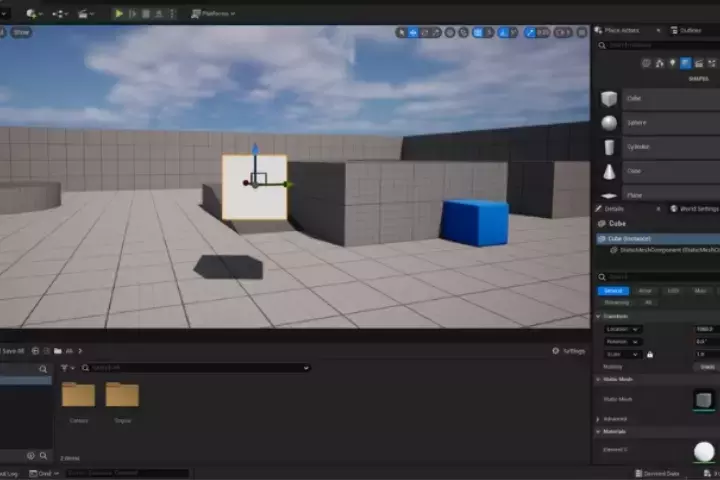Select the Basic category icon in Place Actors
The image size is (720, 480).
(x=659, y=63)
